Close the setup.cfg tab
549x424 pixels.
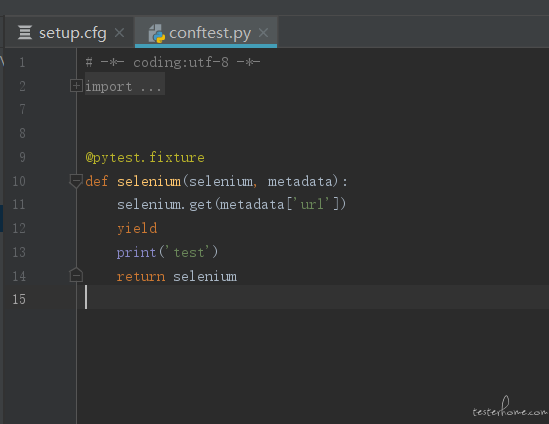(x=119, y=33)
